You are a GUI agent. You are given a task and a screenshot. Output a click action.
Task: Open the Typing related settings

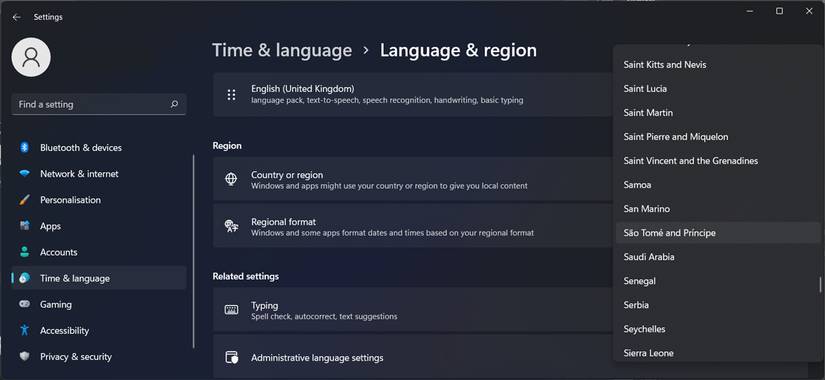[413, 309]
